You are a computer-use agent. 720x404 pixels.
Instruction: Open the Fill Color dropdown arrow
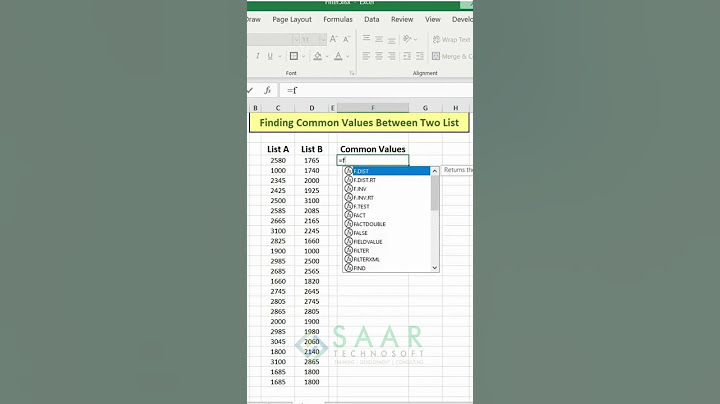[327, 56]
